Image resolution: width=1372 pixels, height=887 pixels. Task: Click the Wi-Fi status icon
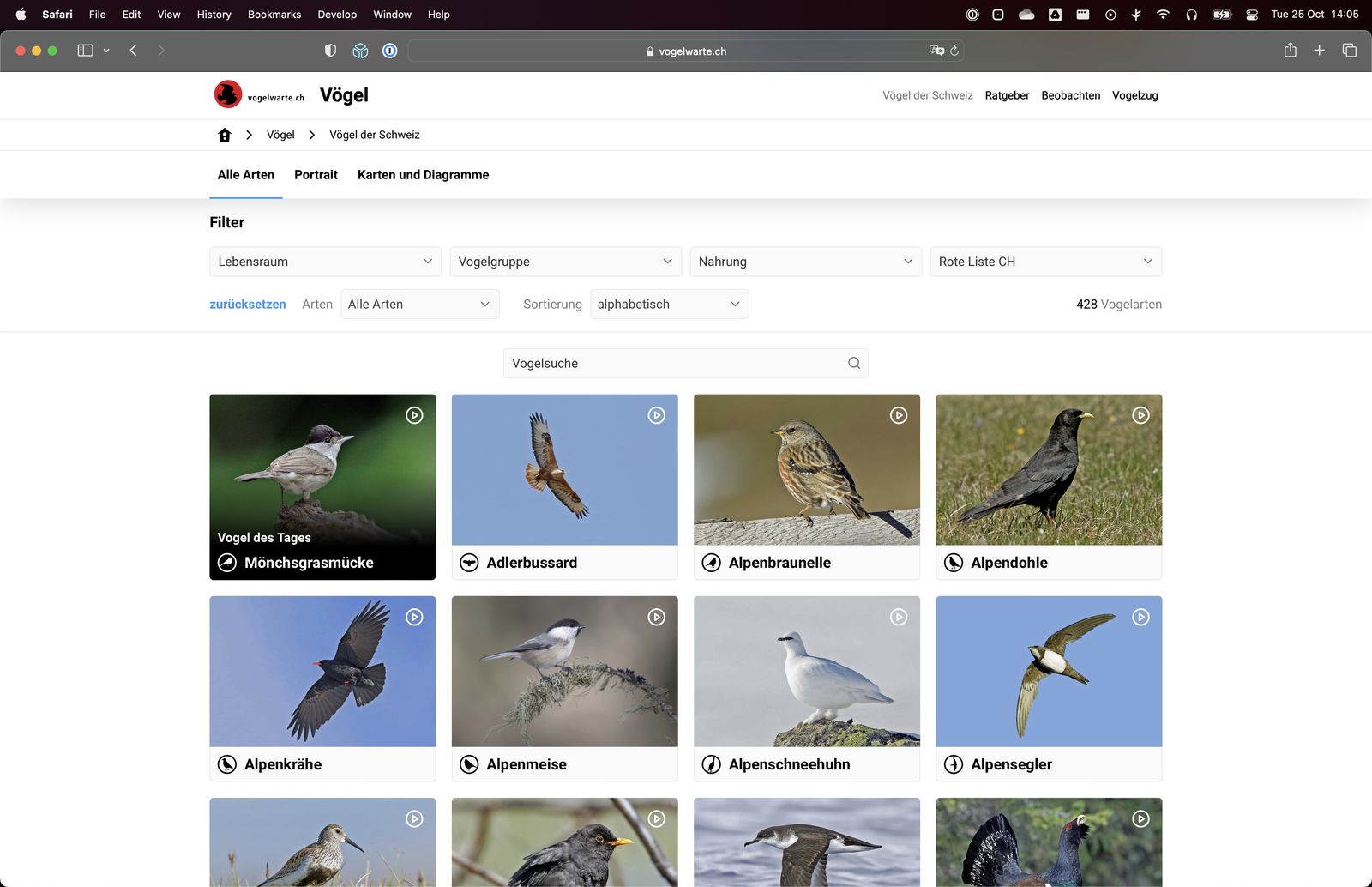(1163, 15)
